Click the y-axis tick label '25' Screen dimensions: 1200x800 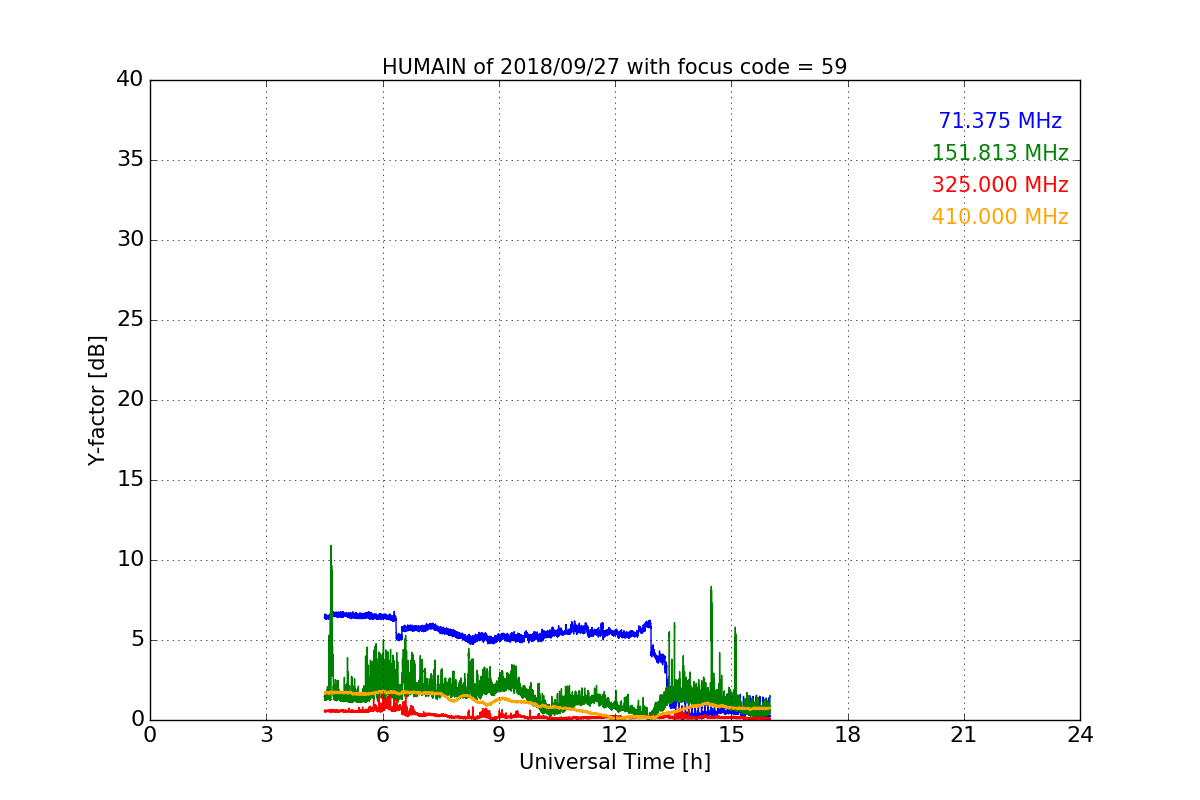point(130,320)
